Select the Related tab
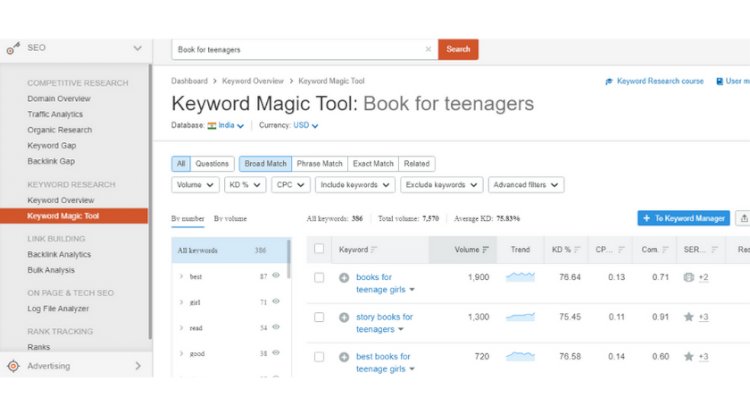This screenshot has width=750, height=415. 417,164
